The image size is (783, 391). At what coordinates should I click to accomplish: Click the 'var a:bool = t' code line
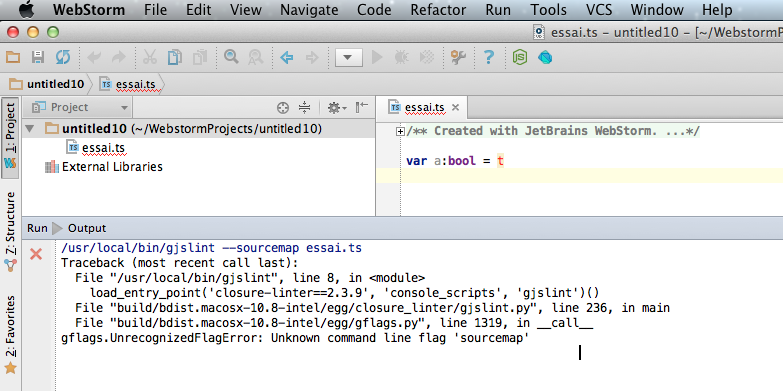[455, 161]
